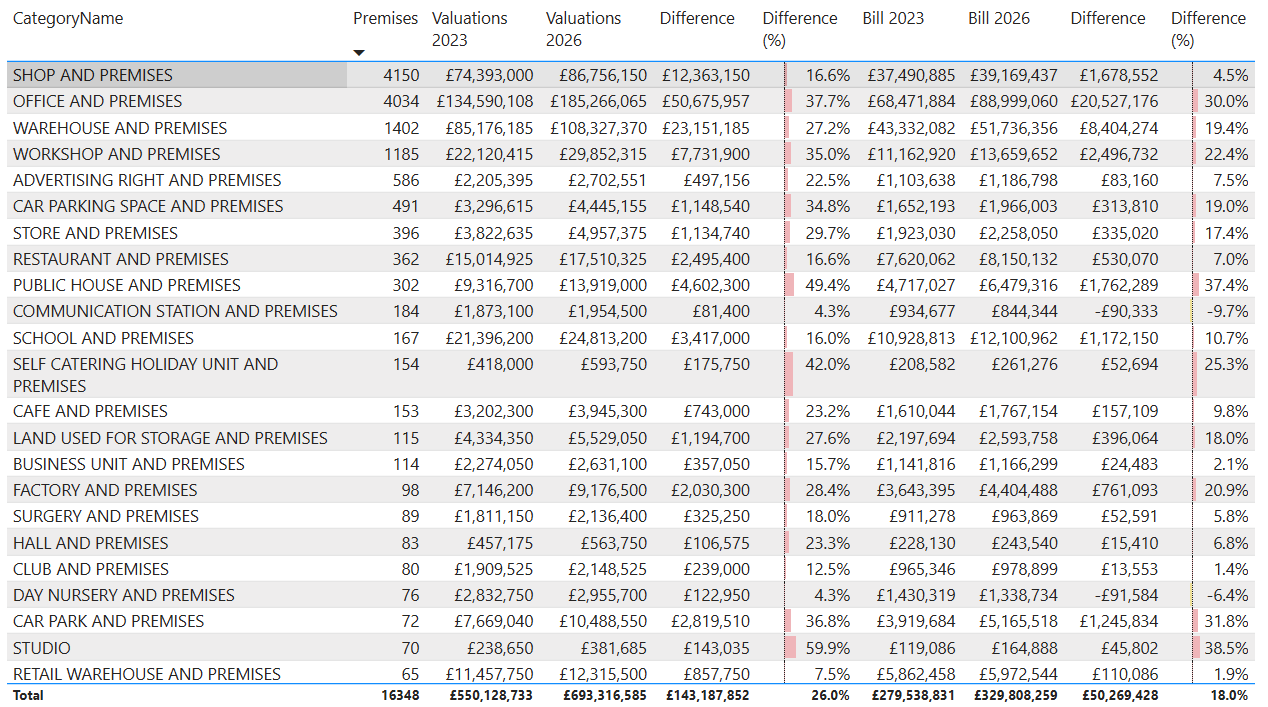The width and height of the screenshot is (1268, 707).
Task: Click WAREHOUSE AND PREMISES row label
Action: (x=120, y=128)
